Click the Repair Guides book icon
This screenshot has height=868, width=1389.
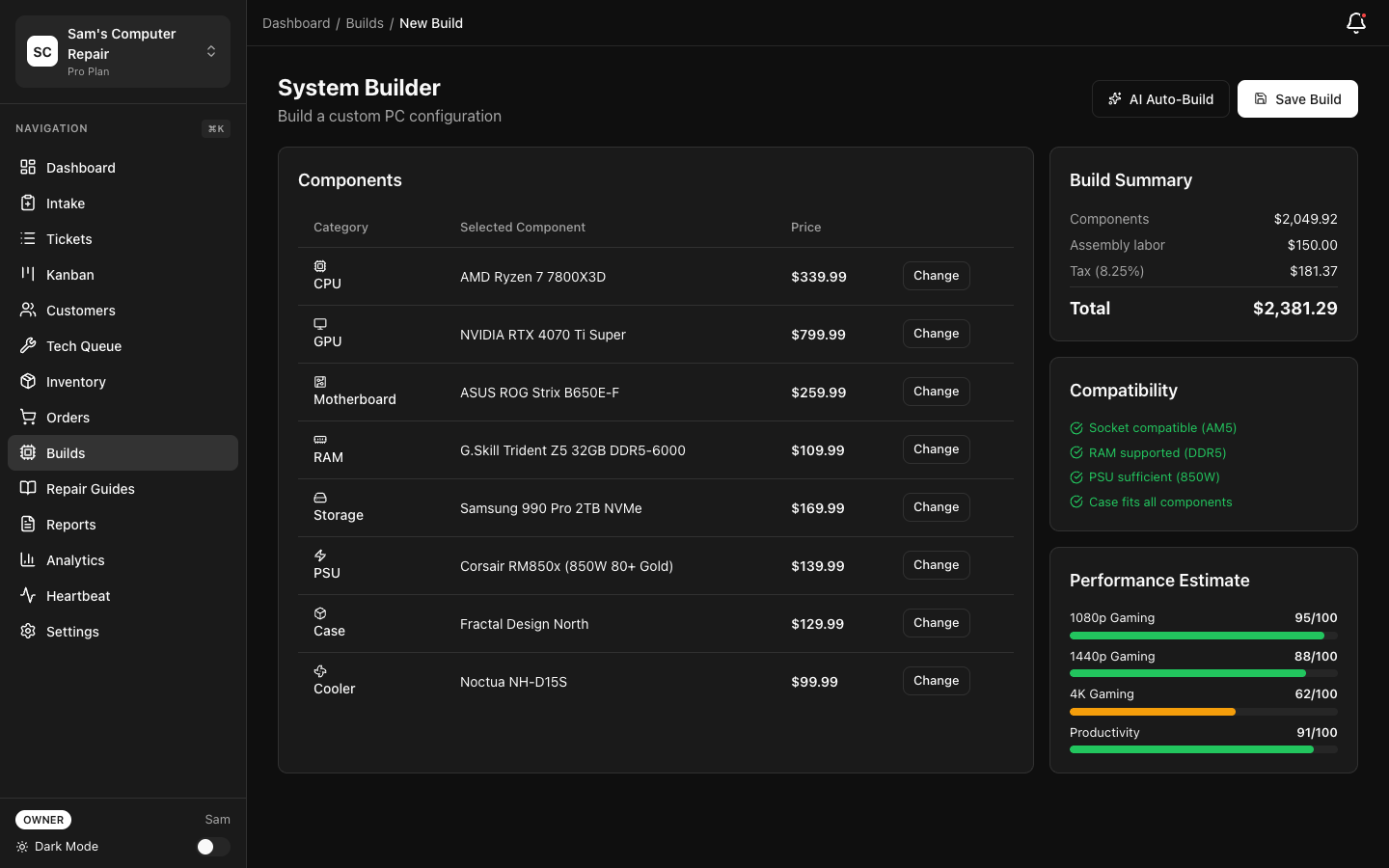pyautogui.click(x=27, y=488)
